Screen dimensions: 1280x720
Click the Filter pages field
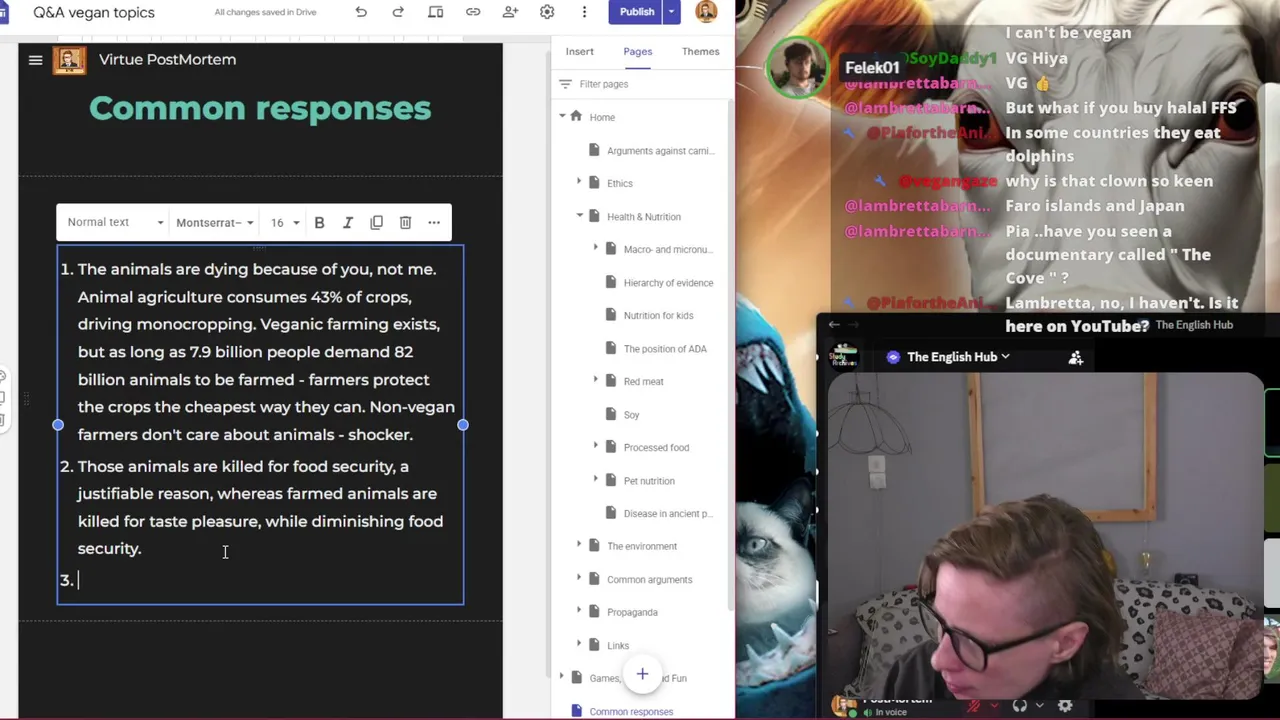640,84
